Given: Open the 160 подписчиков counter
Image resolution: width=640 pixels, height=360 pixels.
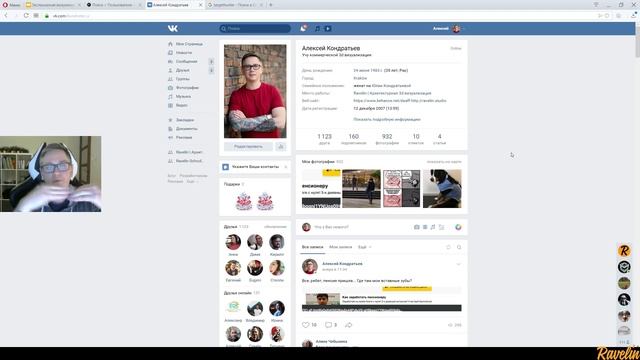Looking at the screenshot, I should [x=353, y=139].
